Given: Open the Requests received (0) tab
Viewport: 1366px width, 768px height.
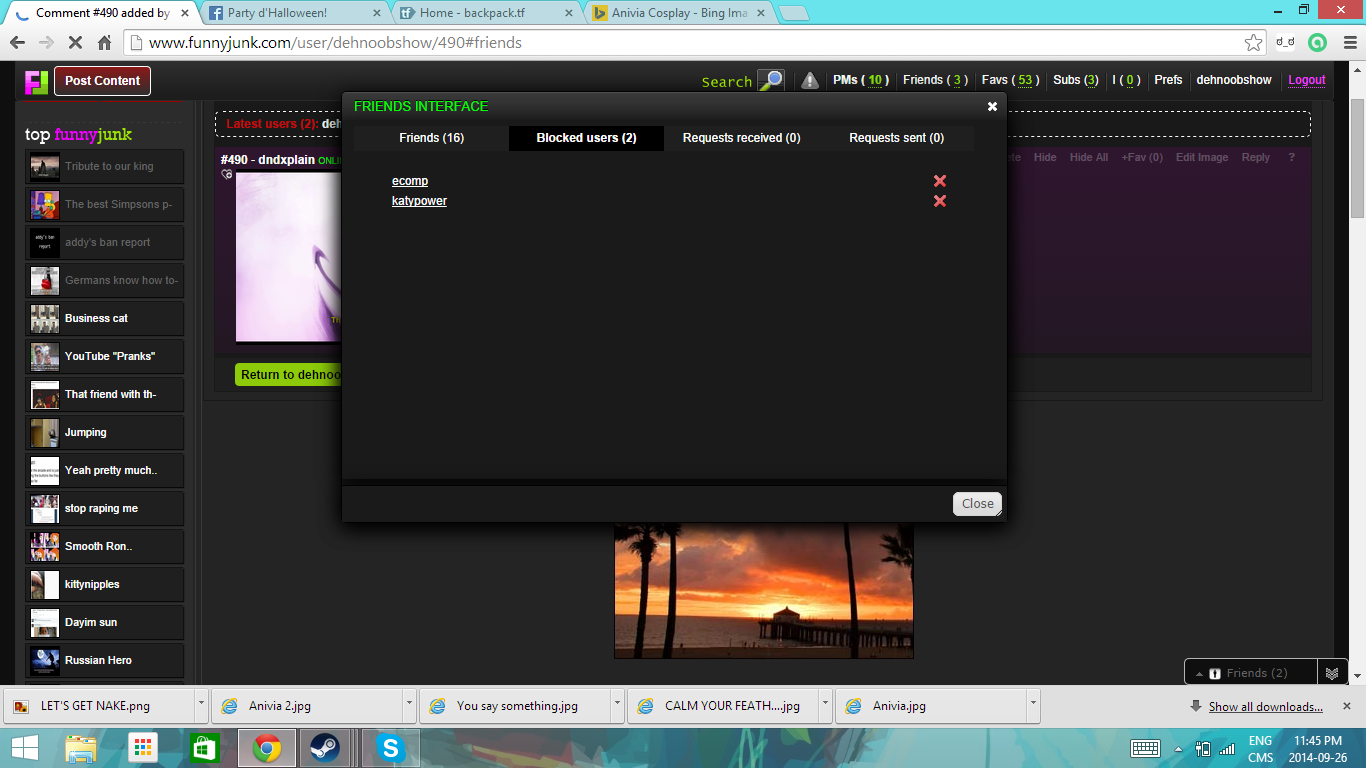Looking at the screenshot, I should (x=741, y=138).
